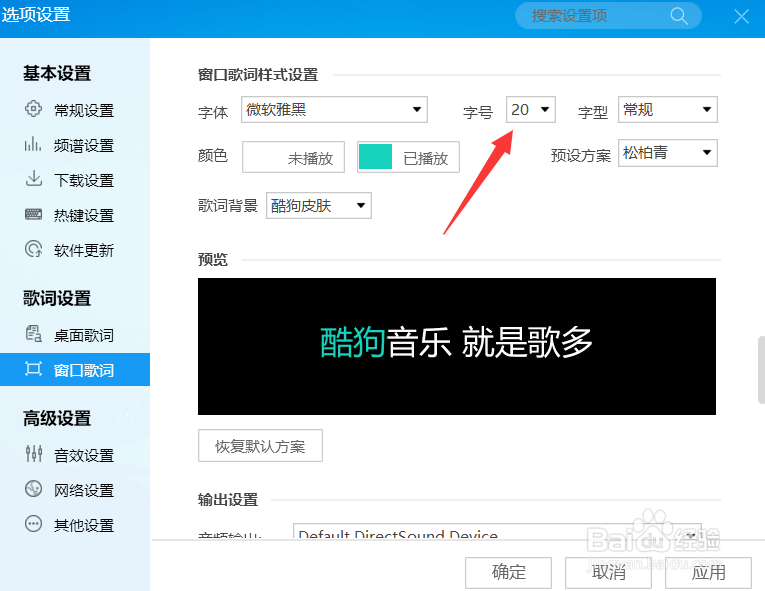The width and height of the screenshot is (765, 591).
Task: Pick the 已播放 played lyric teal color
Action: pos(408,157)
